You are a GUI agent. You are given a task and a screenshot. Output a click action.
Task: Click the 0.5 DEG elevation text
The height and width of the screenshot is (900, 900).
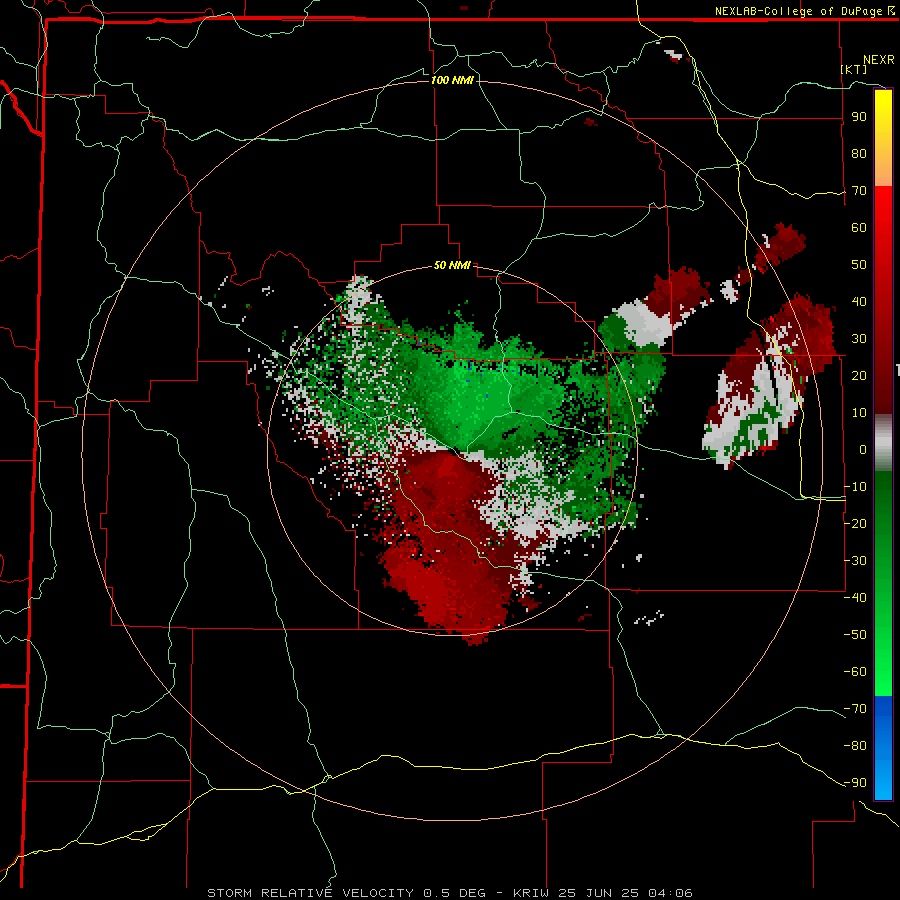[455, 893]
